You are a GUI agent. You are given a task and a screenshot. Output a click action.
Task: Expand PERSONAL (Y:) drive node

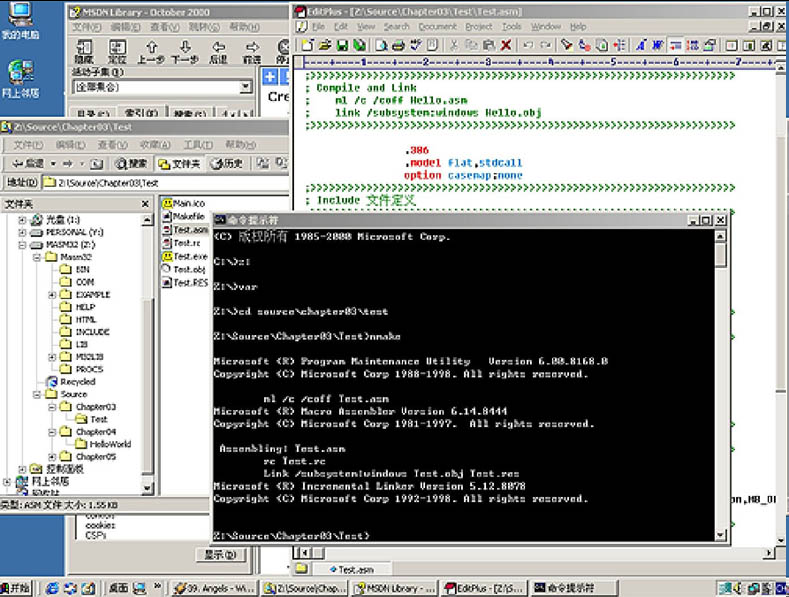coord(22,233)
